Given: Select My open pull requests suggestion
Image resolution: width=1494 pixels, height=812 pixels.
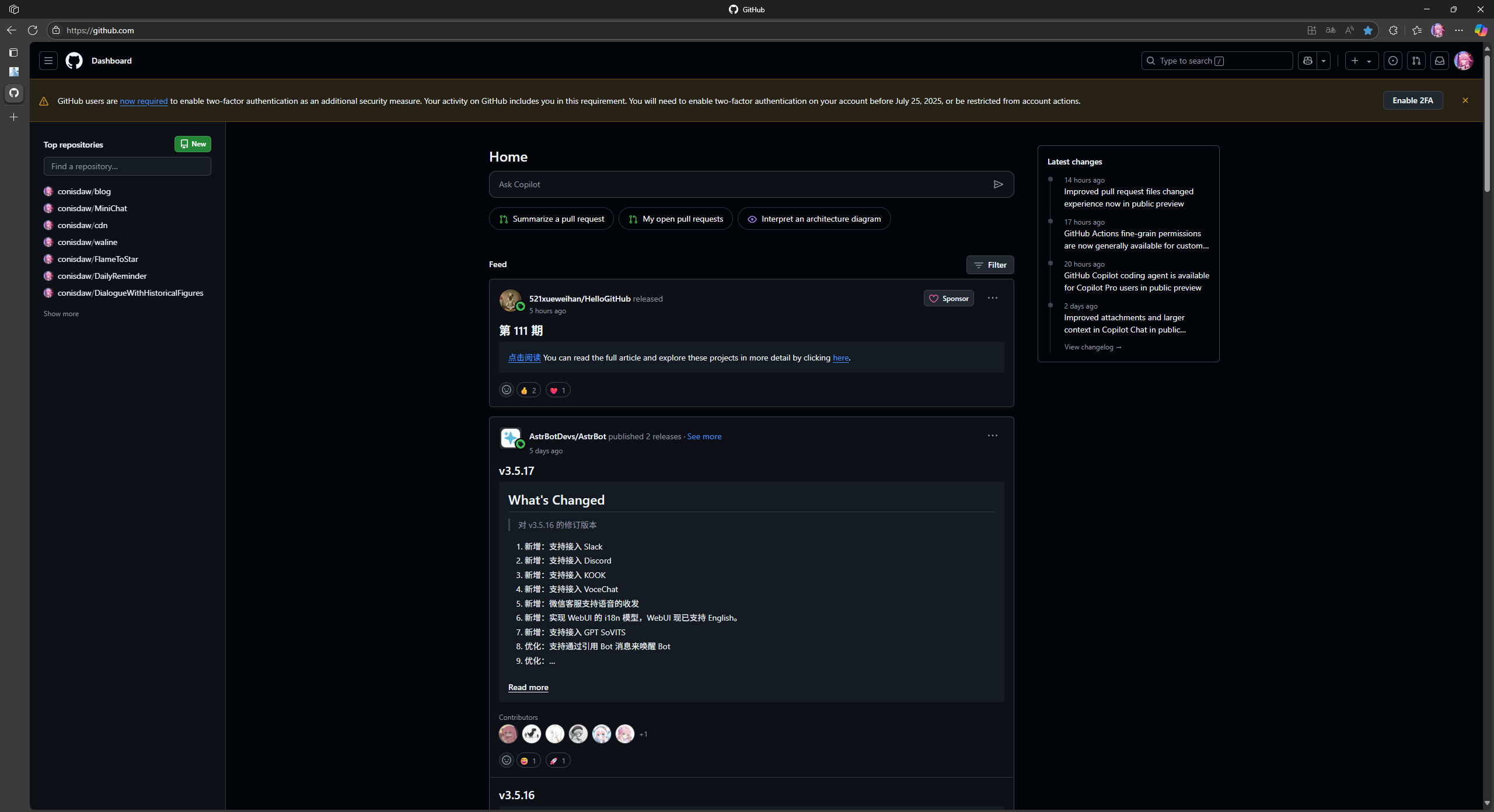Looking at the screenshot, I should click(x=676, y=219).
